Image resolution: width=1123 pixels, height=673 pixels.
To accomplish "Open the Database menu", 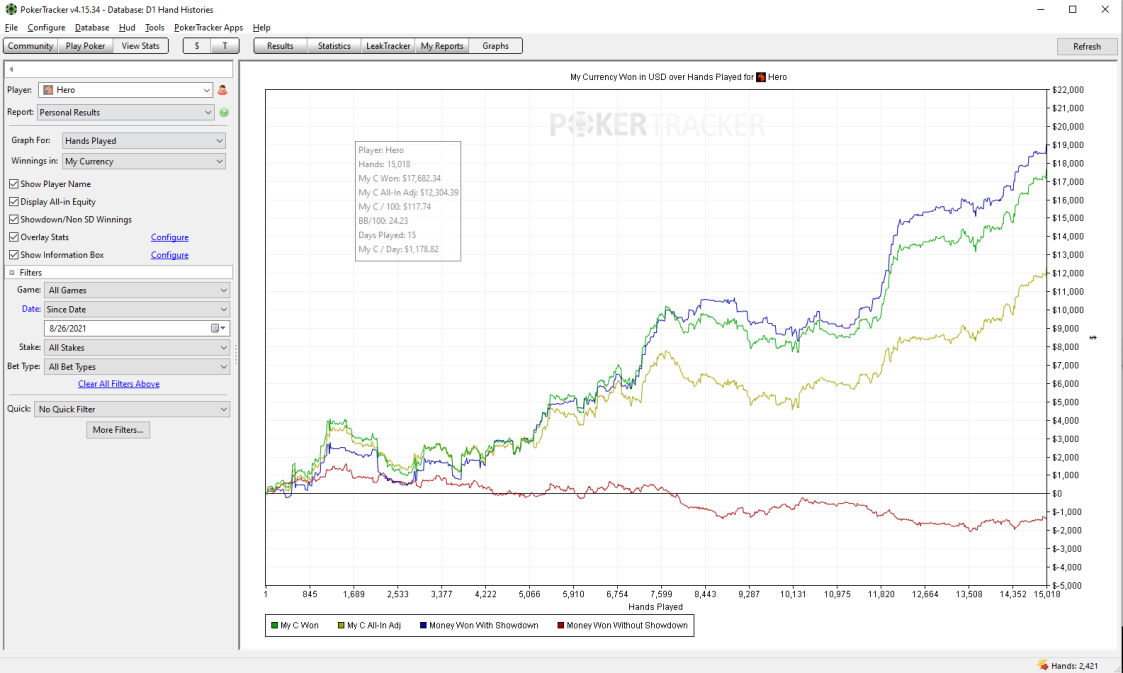I will coord(92,27).
